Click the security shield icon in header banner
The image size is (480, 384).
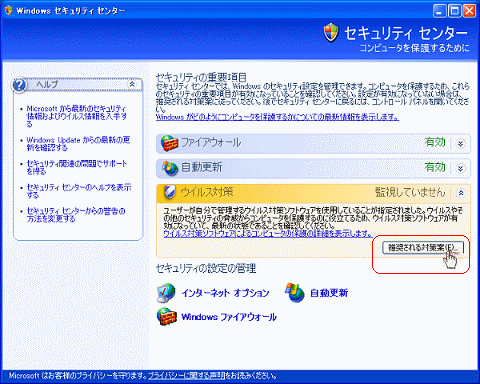click(331, 33)
